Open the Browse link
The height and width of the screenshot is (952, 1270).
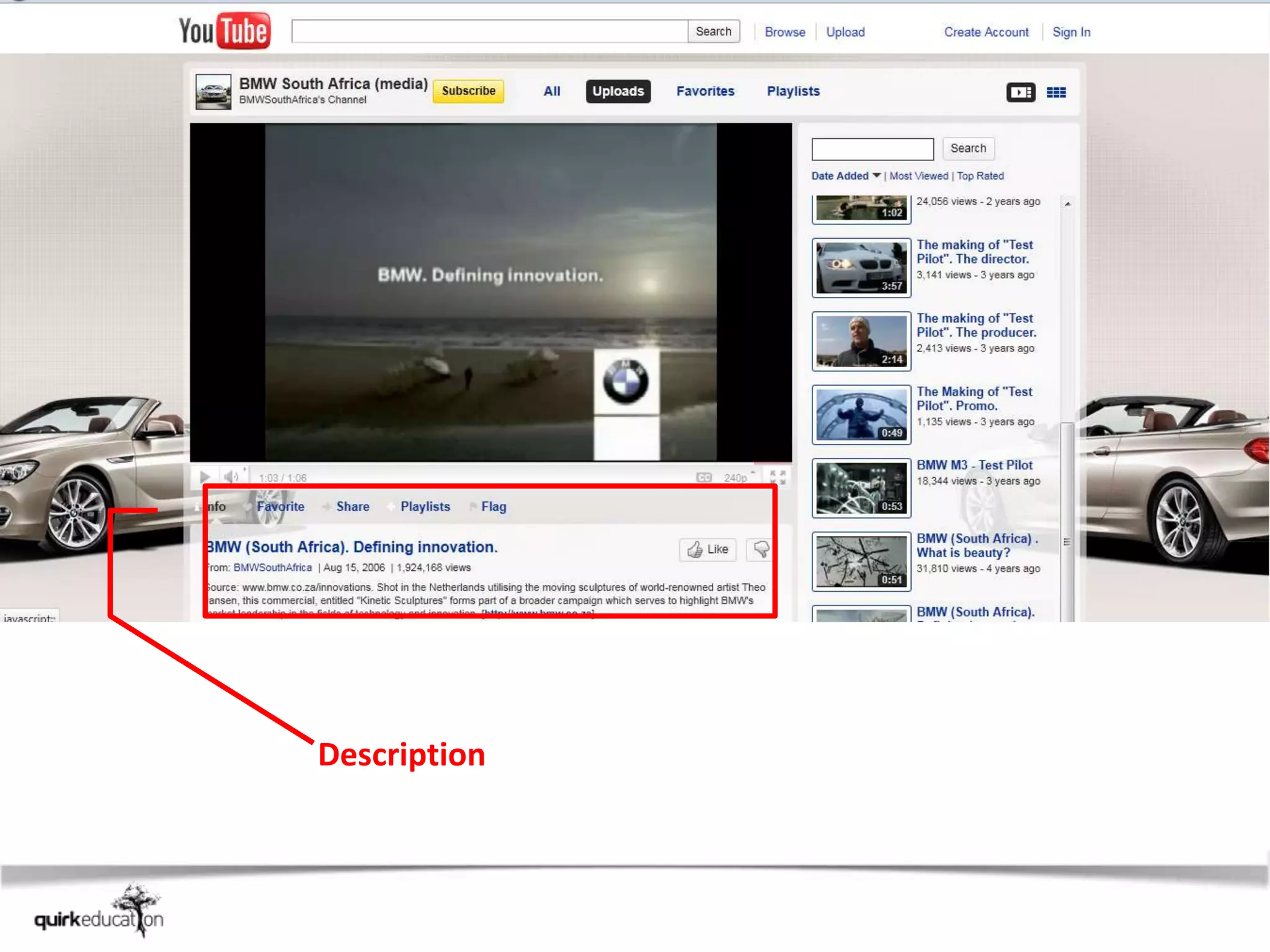click(x=784, y=32)
